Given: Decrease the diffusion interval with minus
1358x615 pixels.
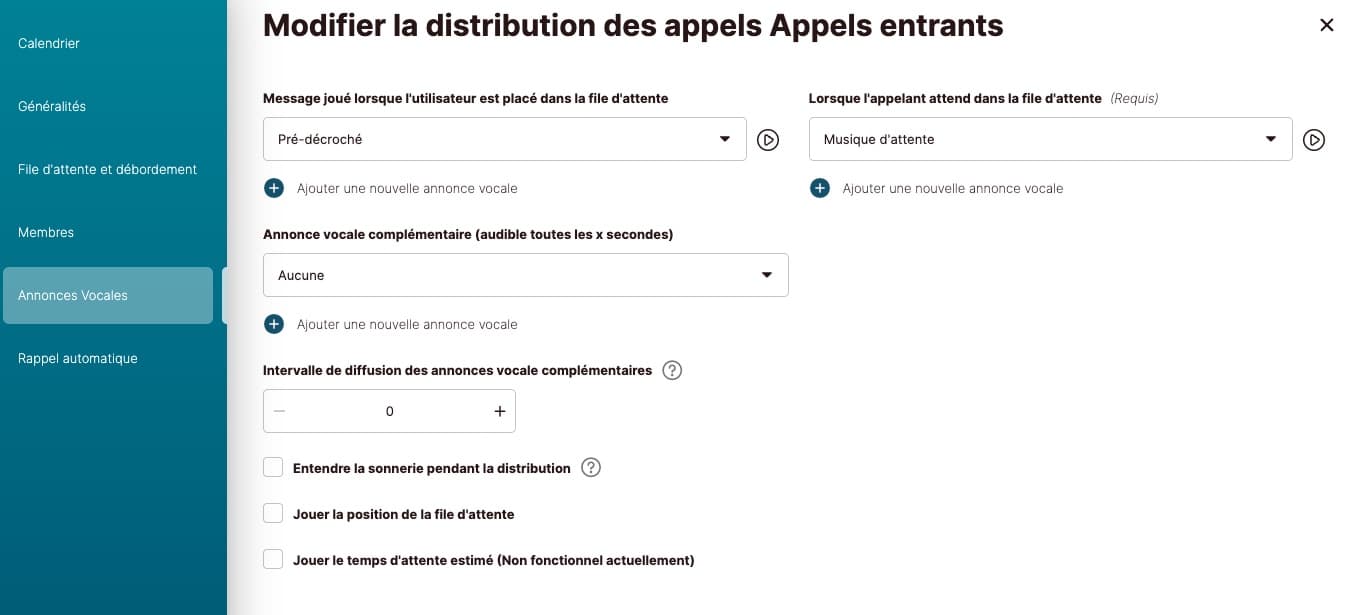Looking at the screenshot, I should point(279,411).
